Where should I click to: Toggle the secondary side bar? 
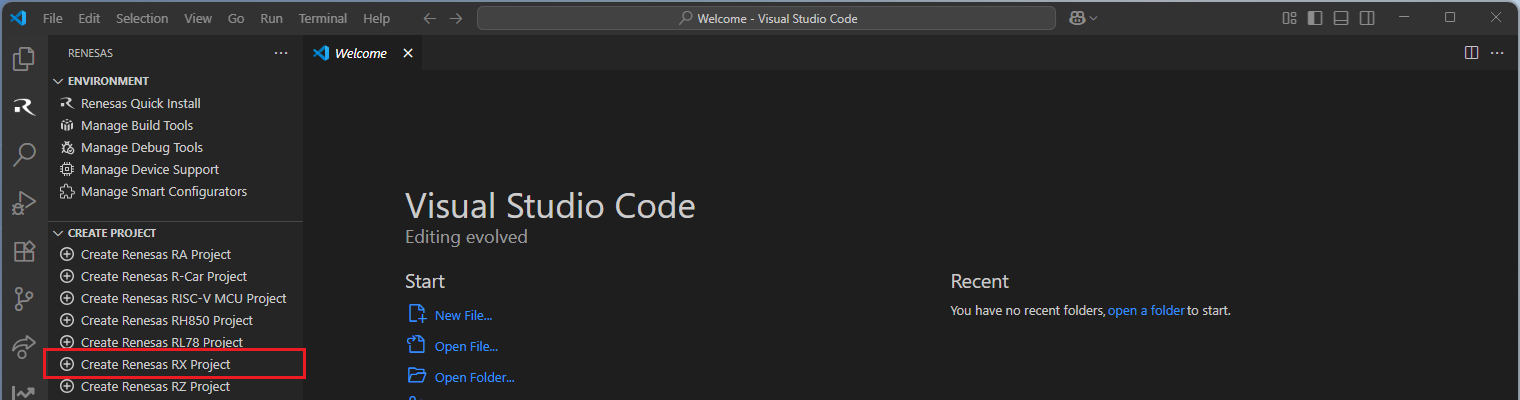coord(1367,18)
